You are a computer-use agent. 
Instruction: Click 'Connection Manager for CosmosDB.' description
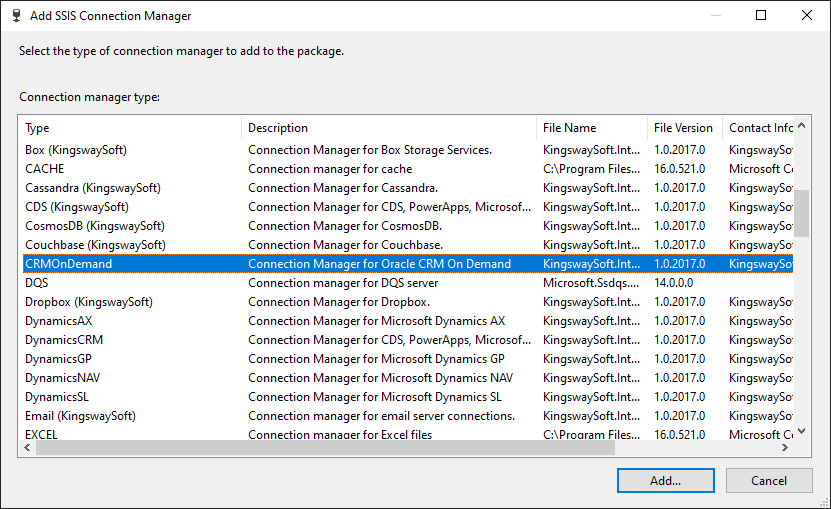(x=345, y=226)
